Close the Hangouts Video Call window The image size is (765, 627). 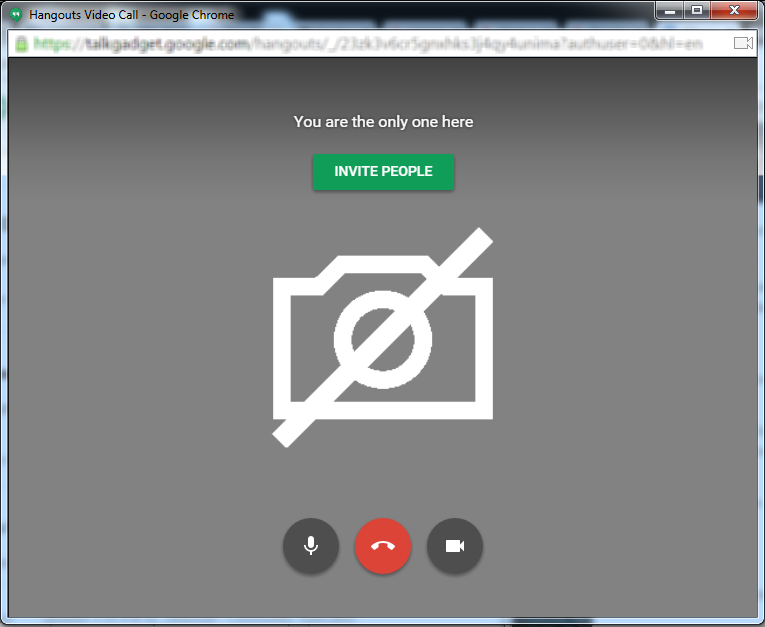(734, 10)
